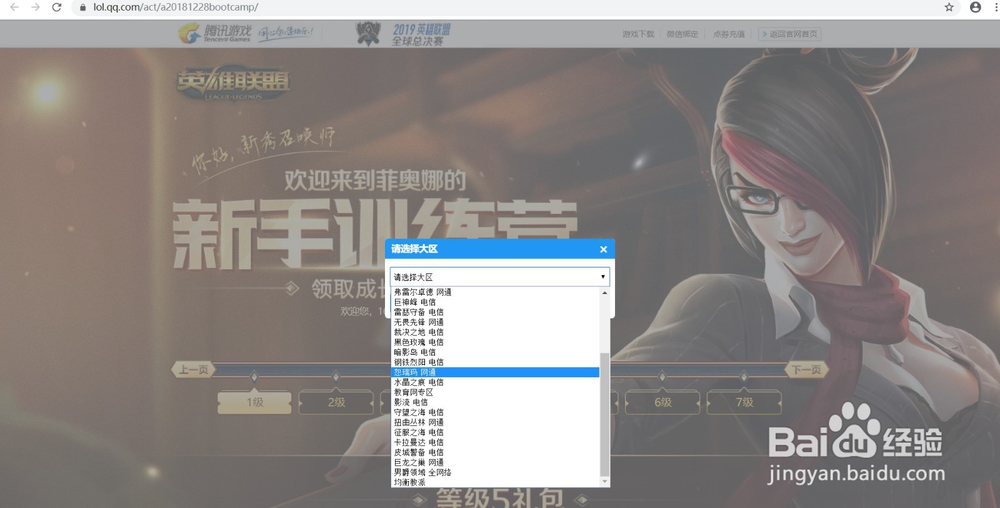Choose 皮城警备 电信 server
This screenshot has width=1000, height=508.
pos(495,452)
